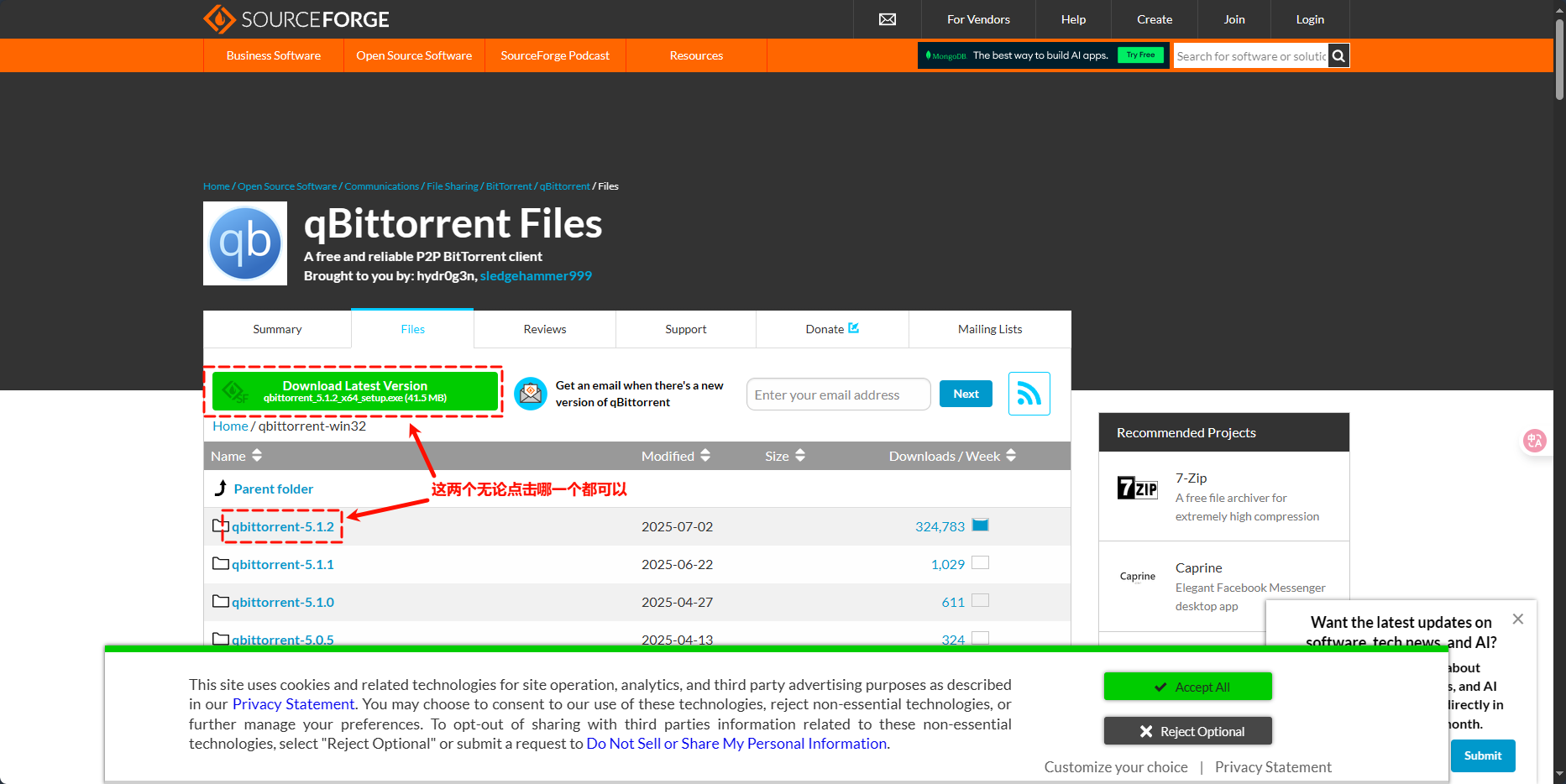Click the downloads chart icon for qbittorrent-5.1.0
This screenshot has height=784, width=1566.
[x=980, y=601]
